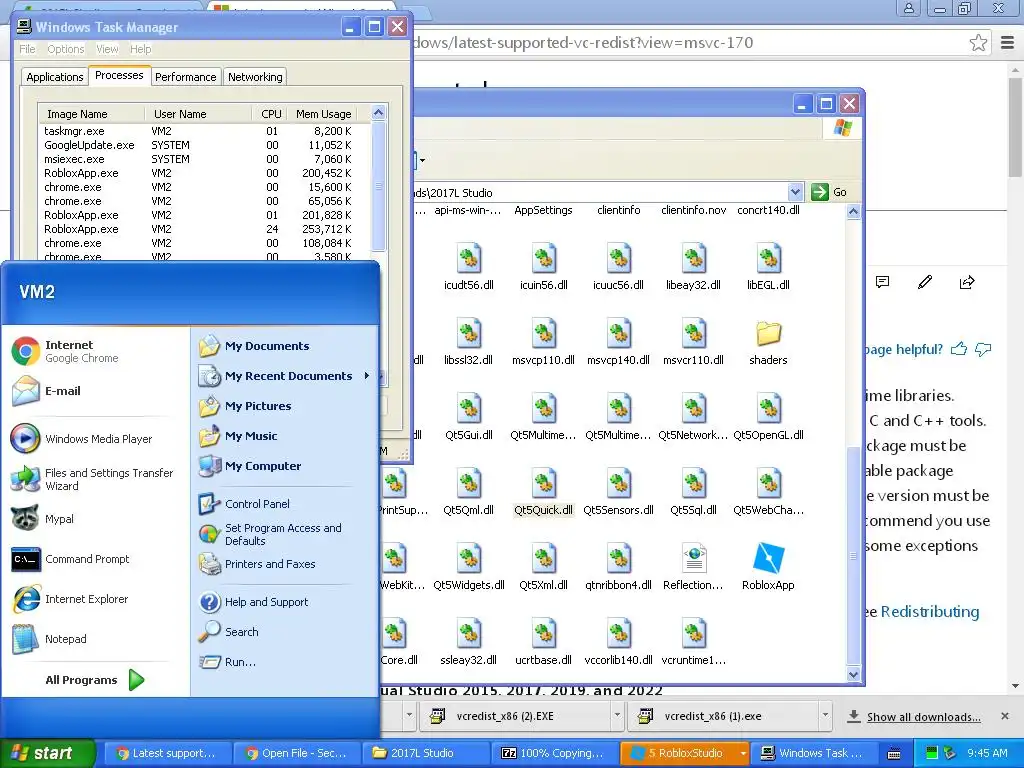
Task: Open Task Manager Help menu
Action: (140, 49)
